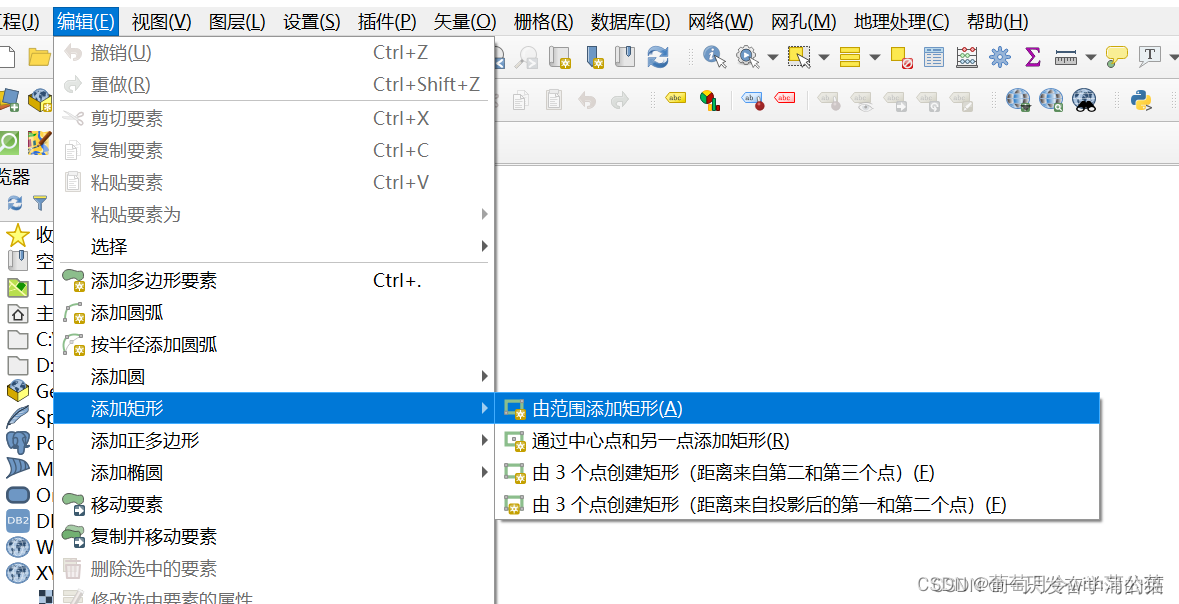Select 按半径添加圆弧 menu entry
This screenshot has width=1179, height=604.
pos(274,344)
